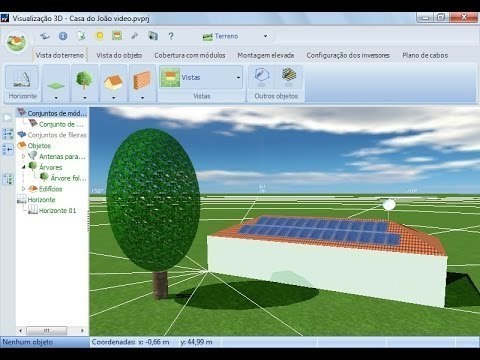480x360 pixels.
Task: Select the tree object icon in ribbon
Action: coord(84,80)
